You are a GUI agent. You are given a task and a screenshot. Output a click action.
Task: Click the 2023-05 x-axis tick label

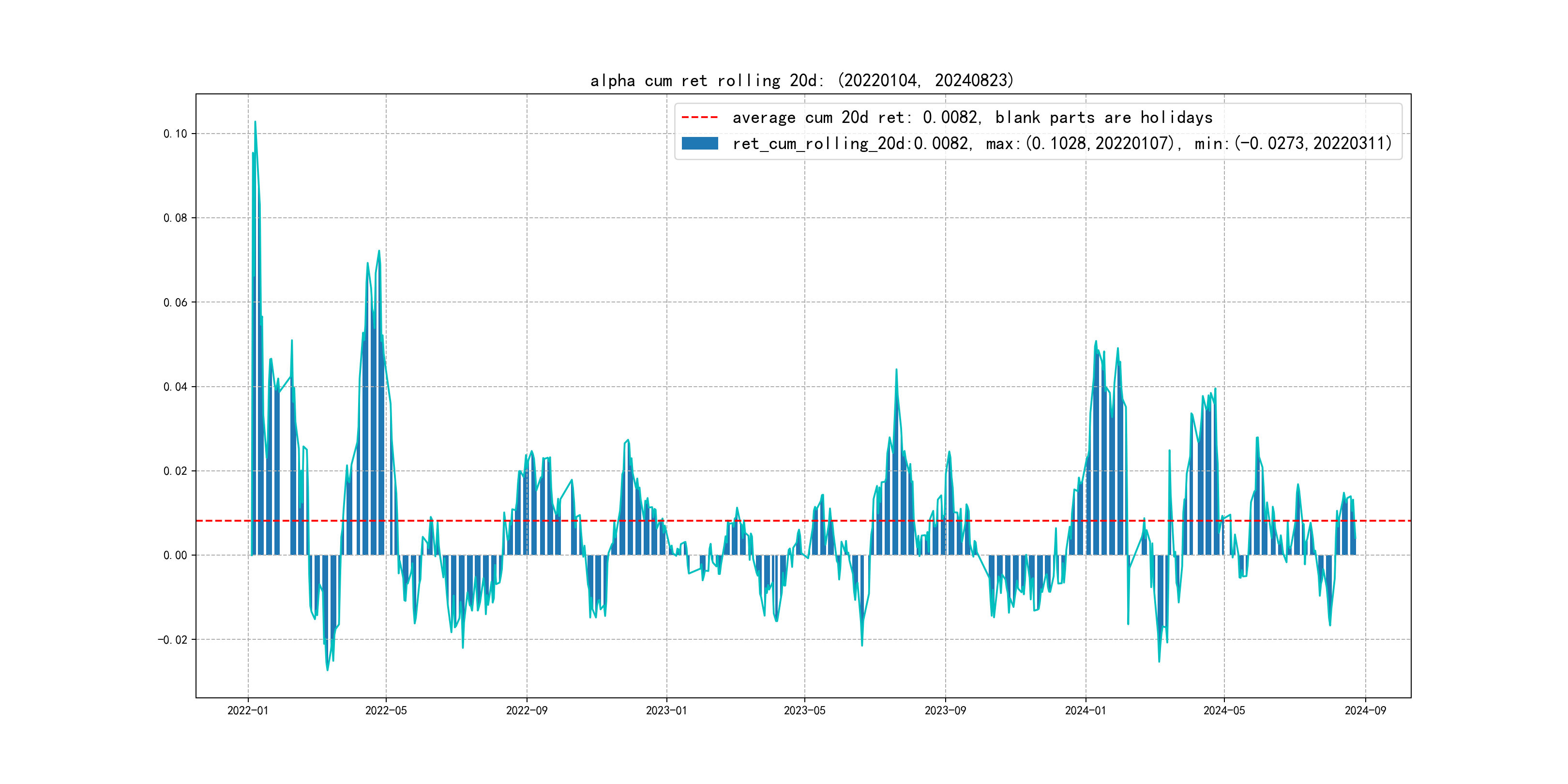tap(804, 710)
